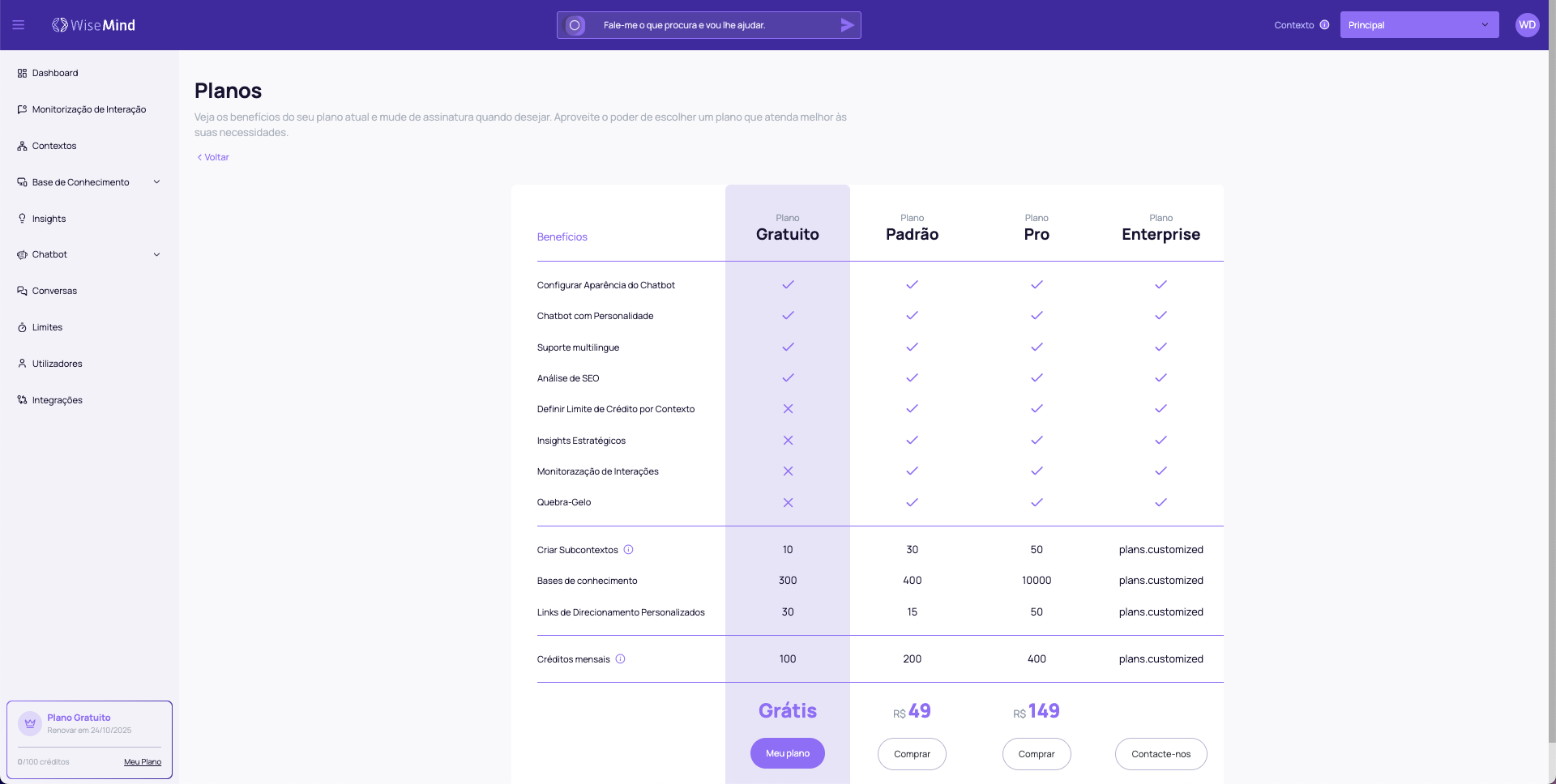Expand Base de Conhecimento submenu
The height and width of the screenshot is (784, 1556).
[156, 182]
